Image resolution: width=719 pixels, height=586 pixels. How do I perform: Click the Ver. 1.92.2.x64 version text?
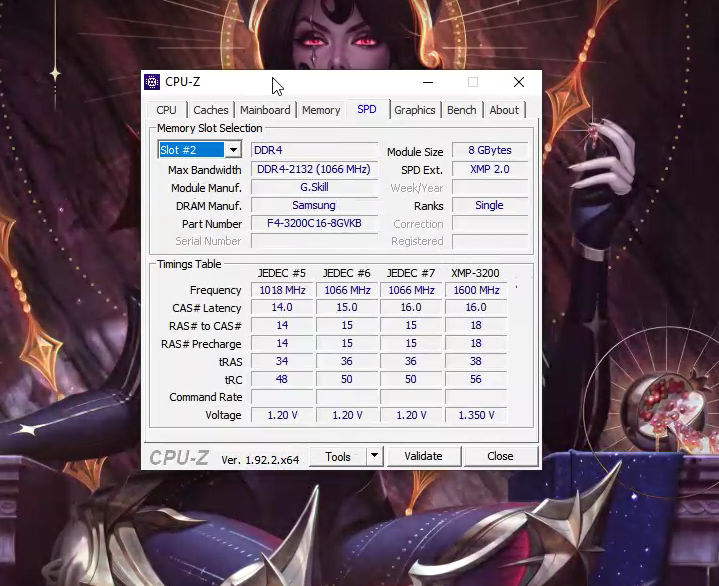coord(260,460)
